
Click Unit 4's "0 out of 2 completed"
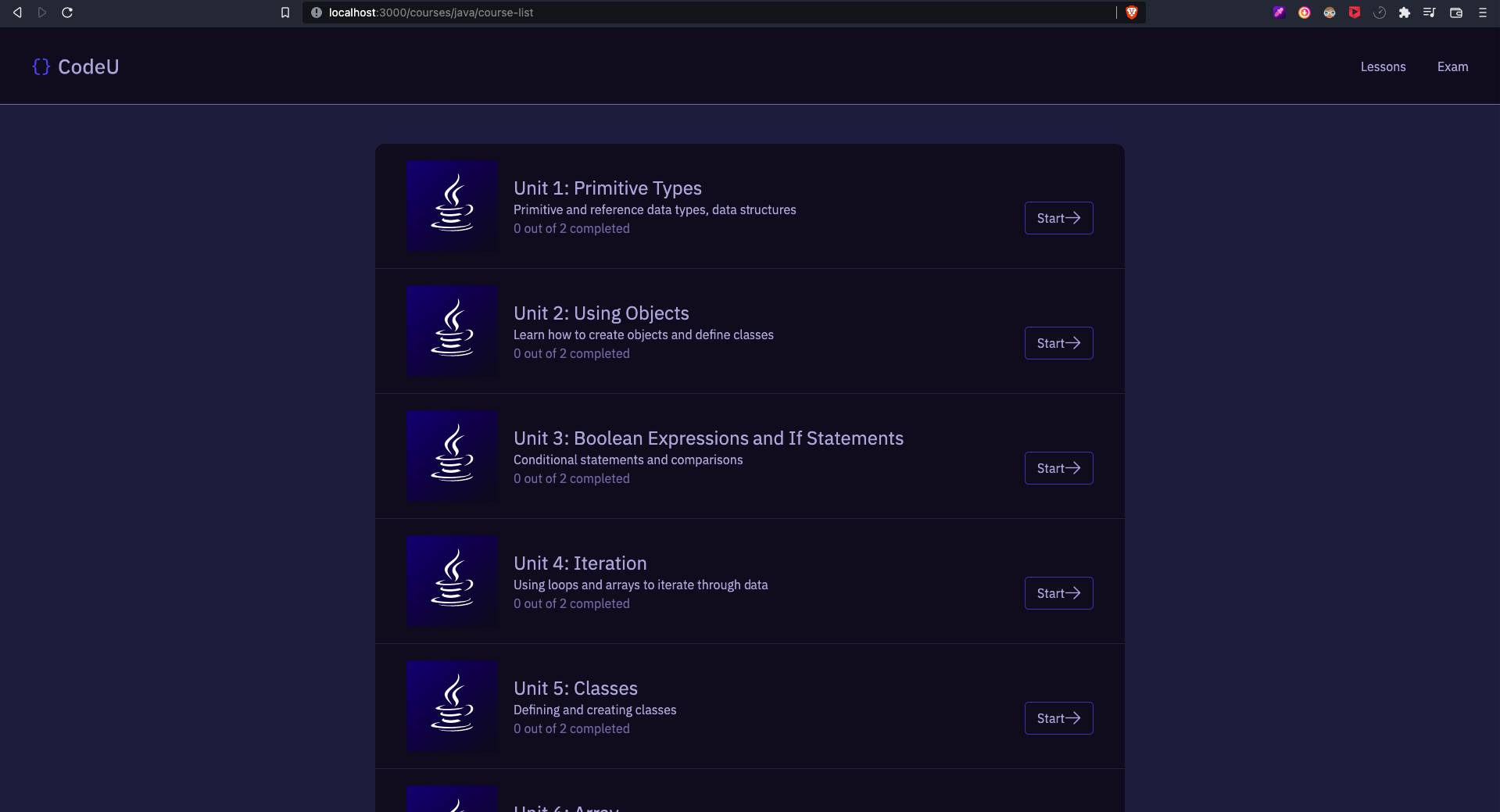[571, 603]
